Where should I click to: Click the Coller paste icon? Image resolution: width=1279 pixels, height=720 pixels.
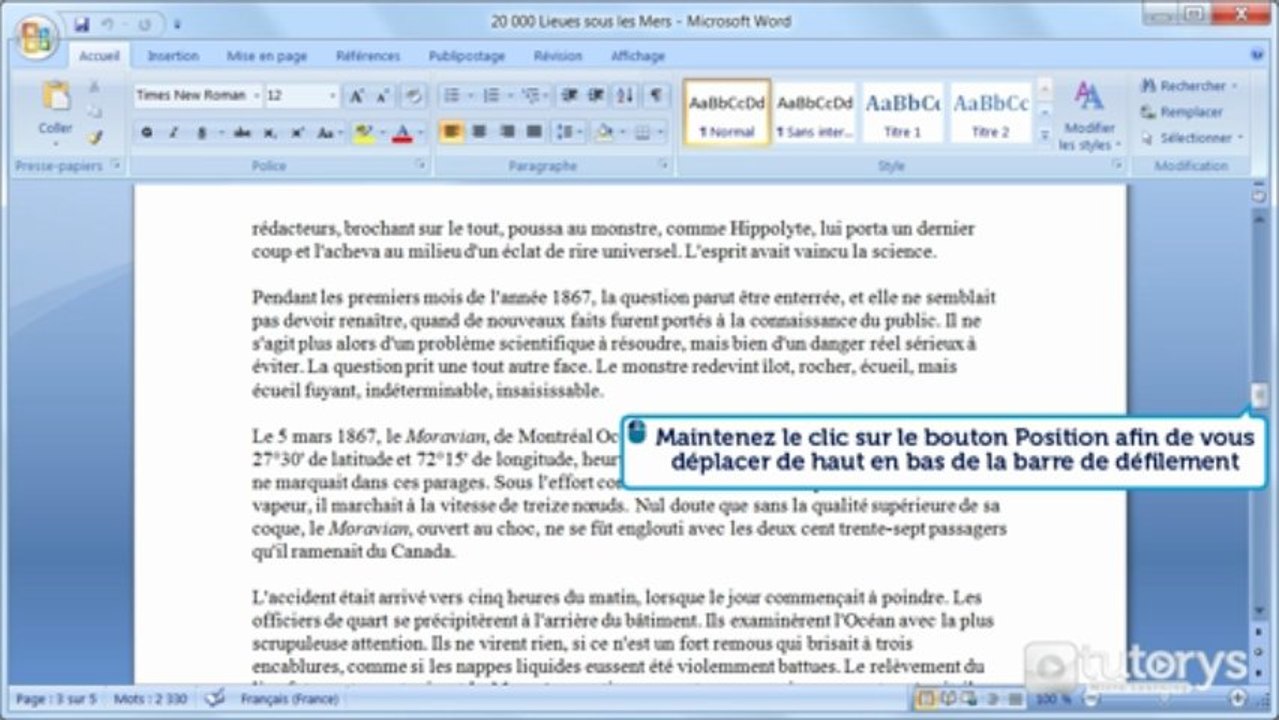click(x=56, y=97)
